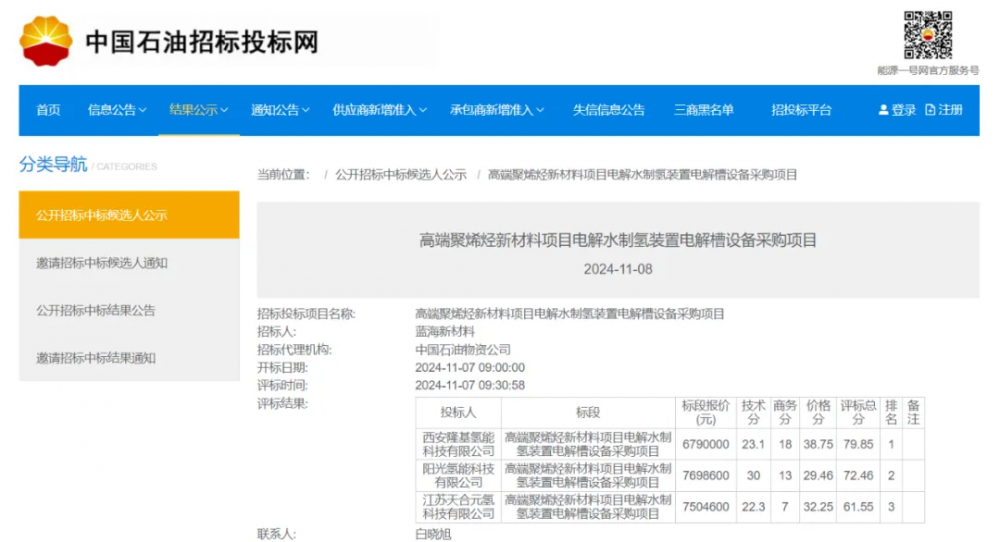
Task: Click the register document icon
Action: pyautogui.click(x=931, y=110)
